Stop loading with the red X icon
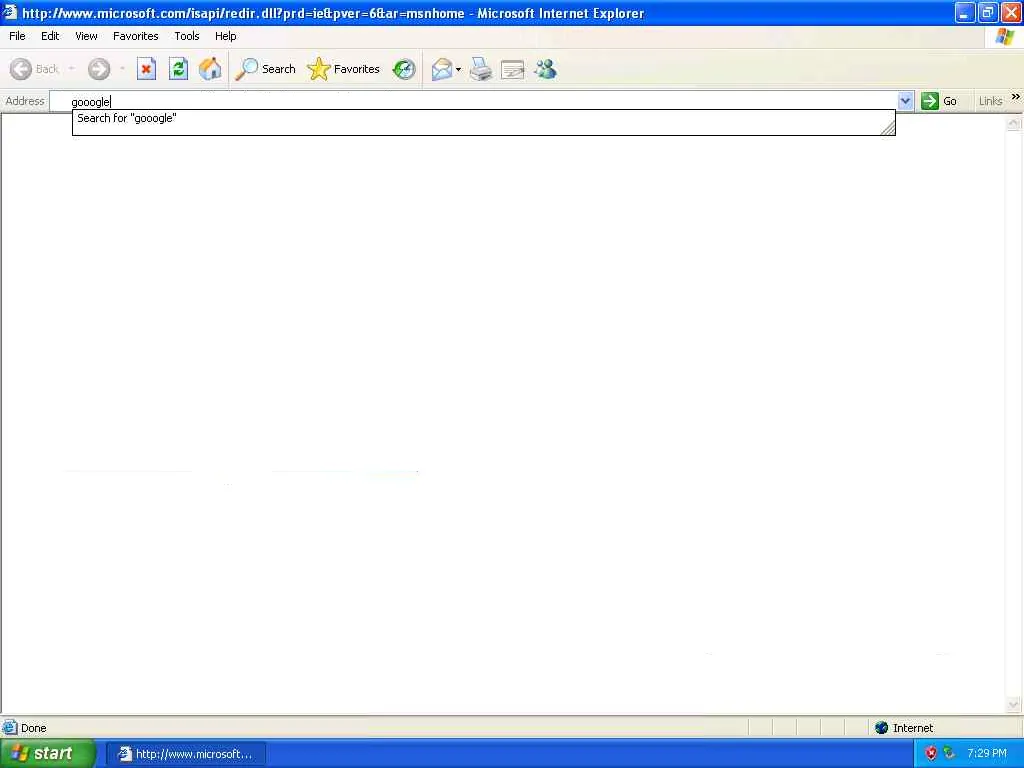The height and width of the screenshot is (768, 1024). (146, 69)
